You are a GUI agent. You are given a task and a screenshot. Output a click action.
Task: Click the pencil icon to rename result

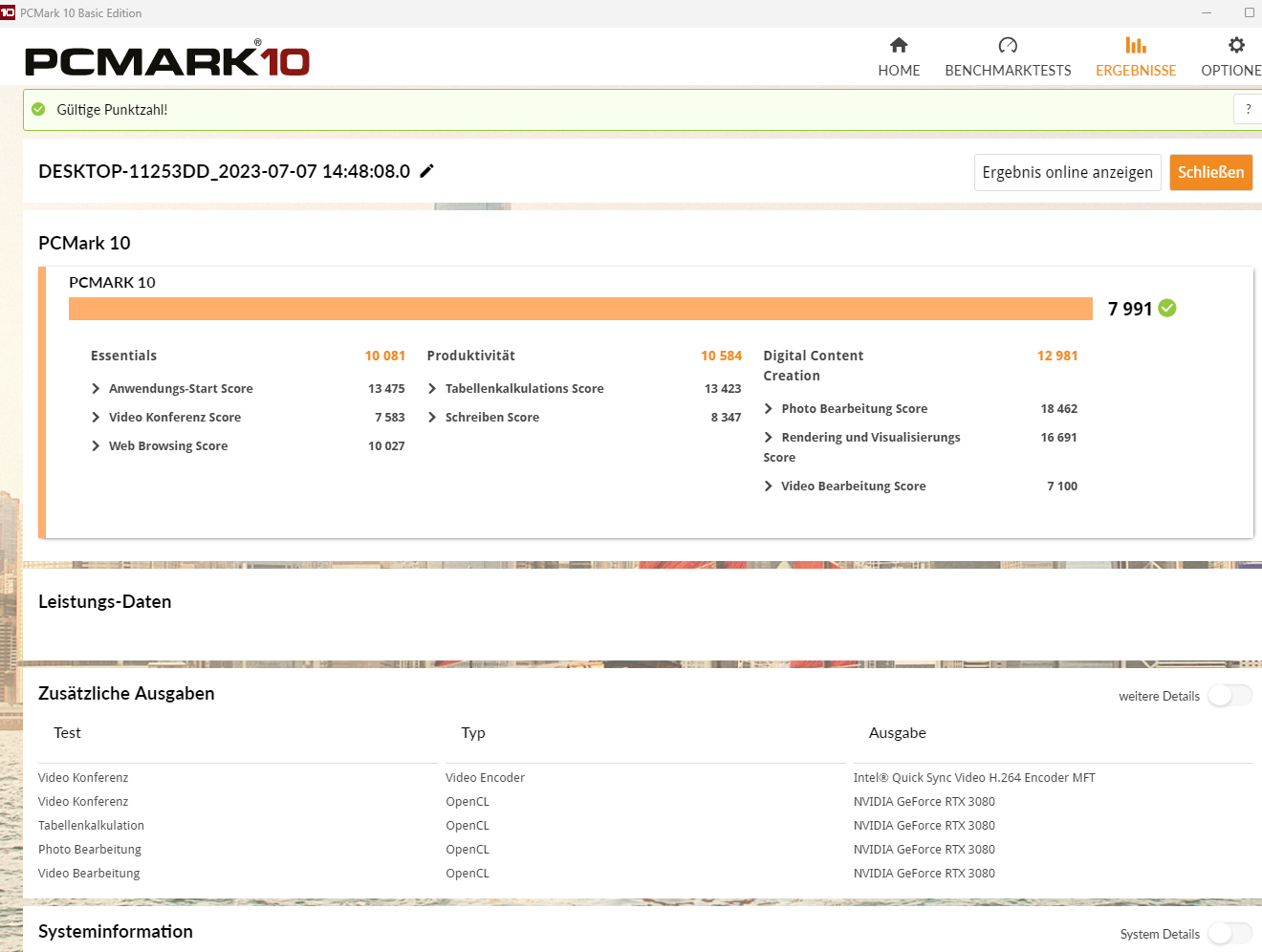click(427, 171)
